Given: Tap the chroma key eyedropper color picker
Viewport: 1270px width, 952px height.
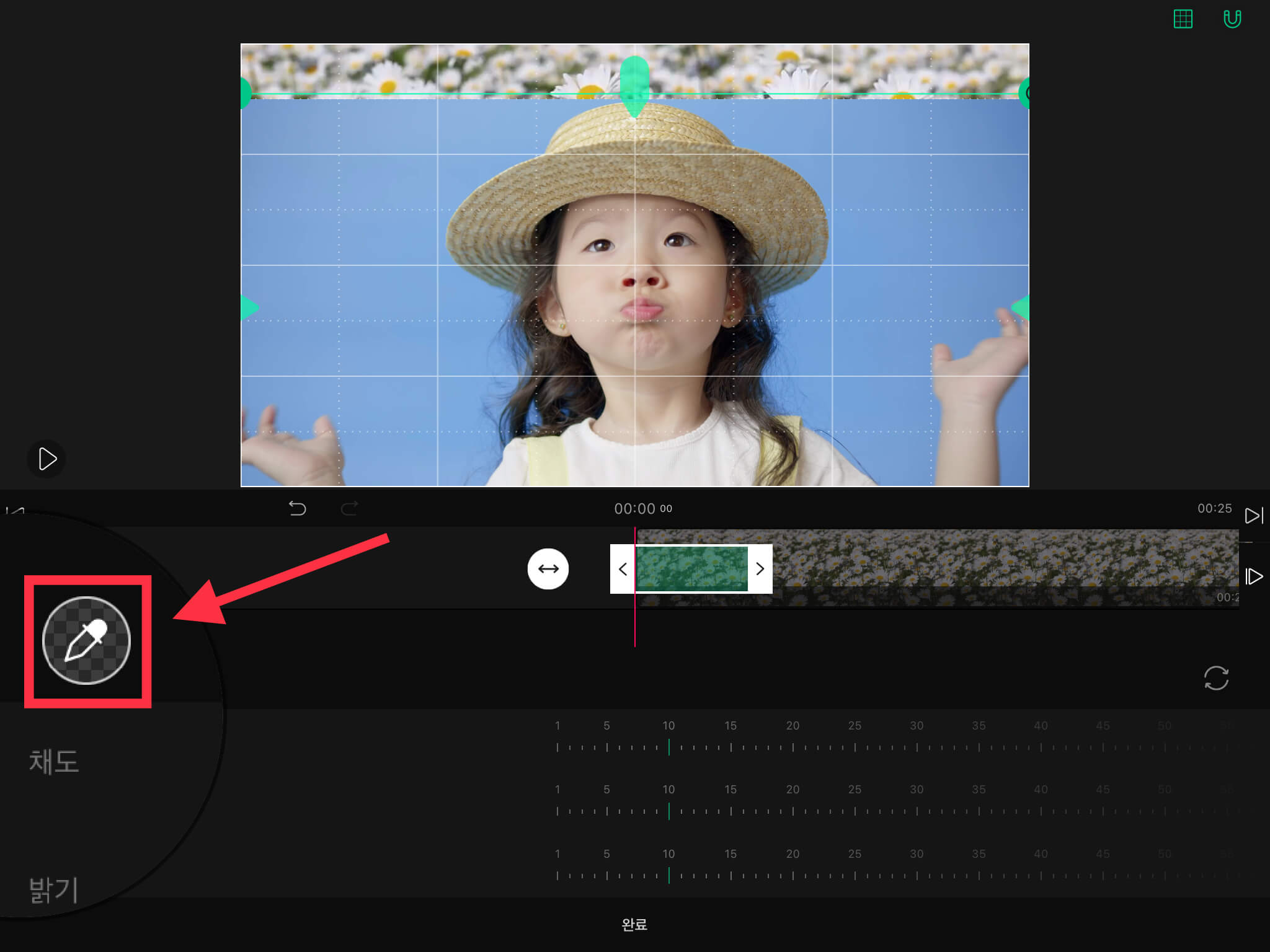Looking at the screenshot, I should [x=86, y=640].
